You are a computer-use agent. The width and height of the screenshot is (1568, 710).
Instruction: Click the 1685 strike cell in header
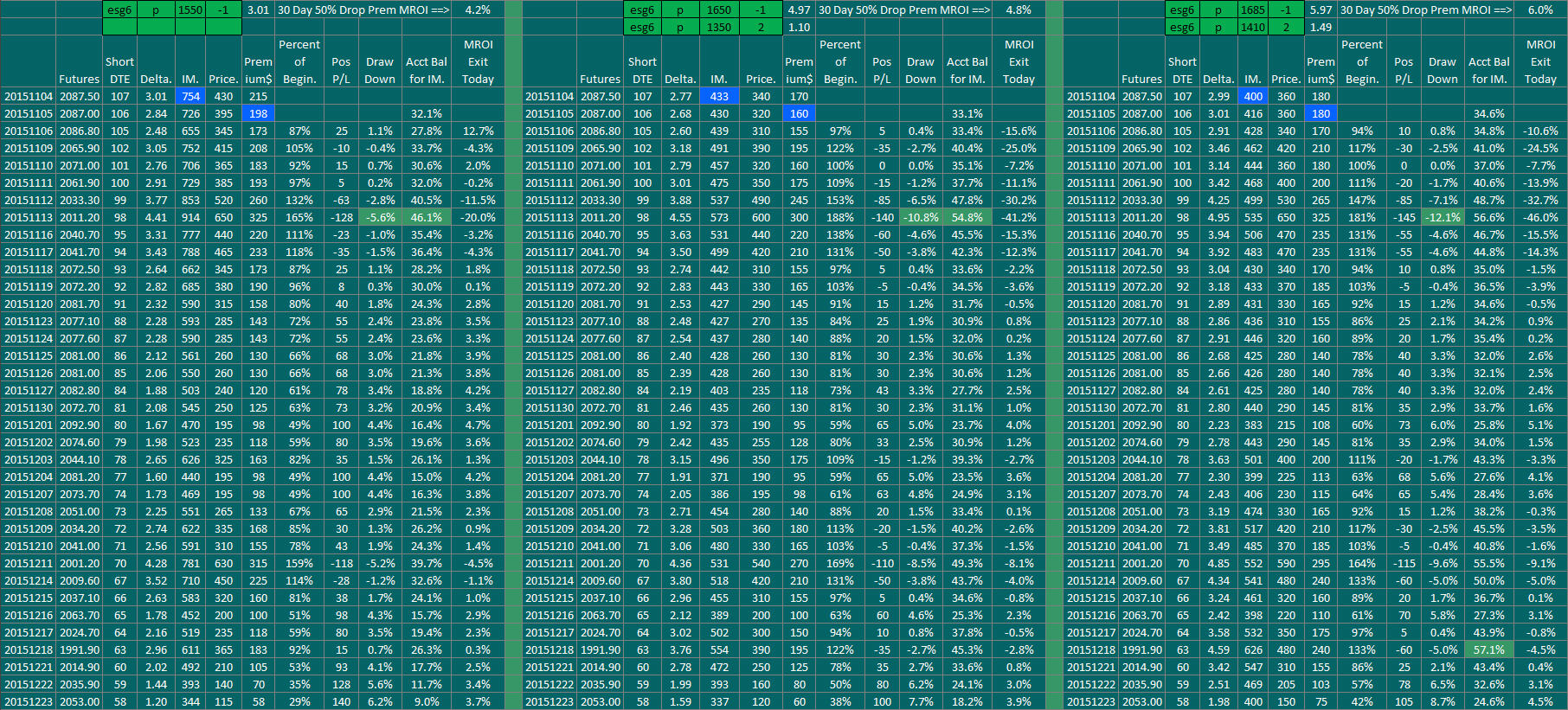coord(1253,10)
